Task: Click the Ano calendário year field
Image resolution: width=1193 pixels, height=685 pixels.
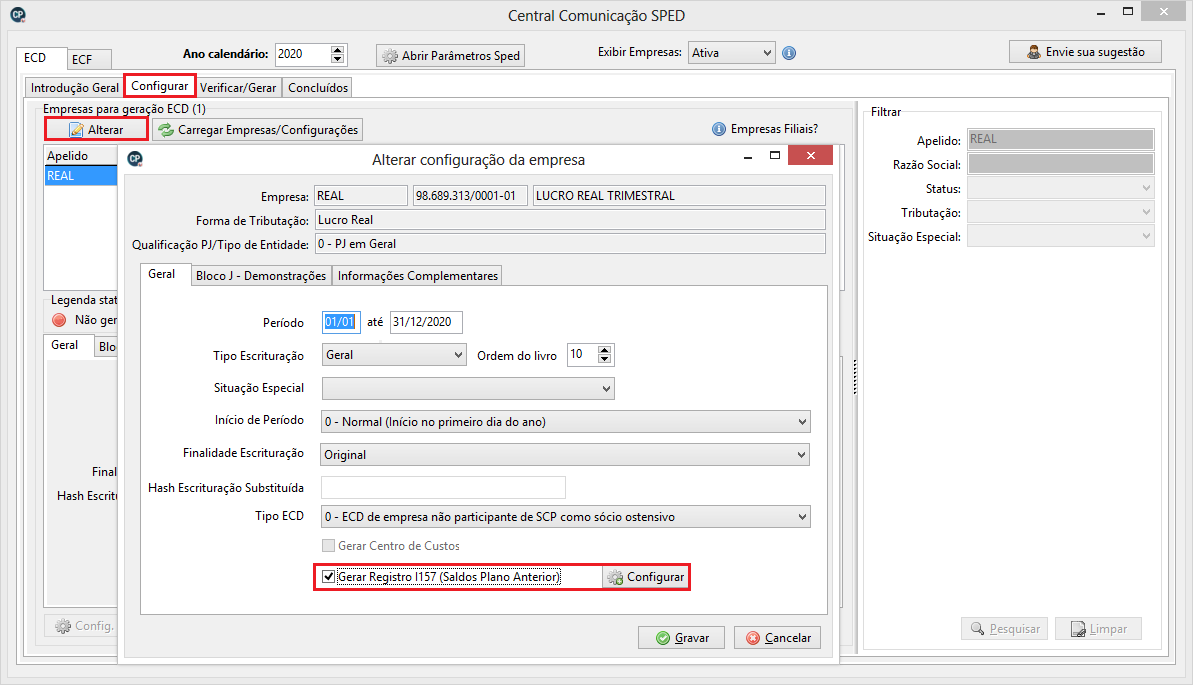Action: (303, 54)
